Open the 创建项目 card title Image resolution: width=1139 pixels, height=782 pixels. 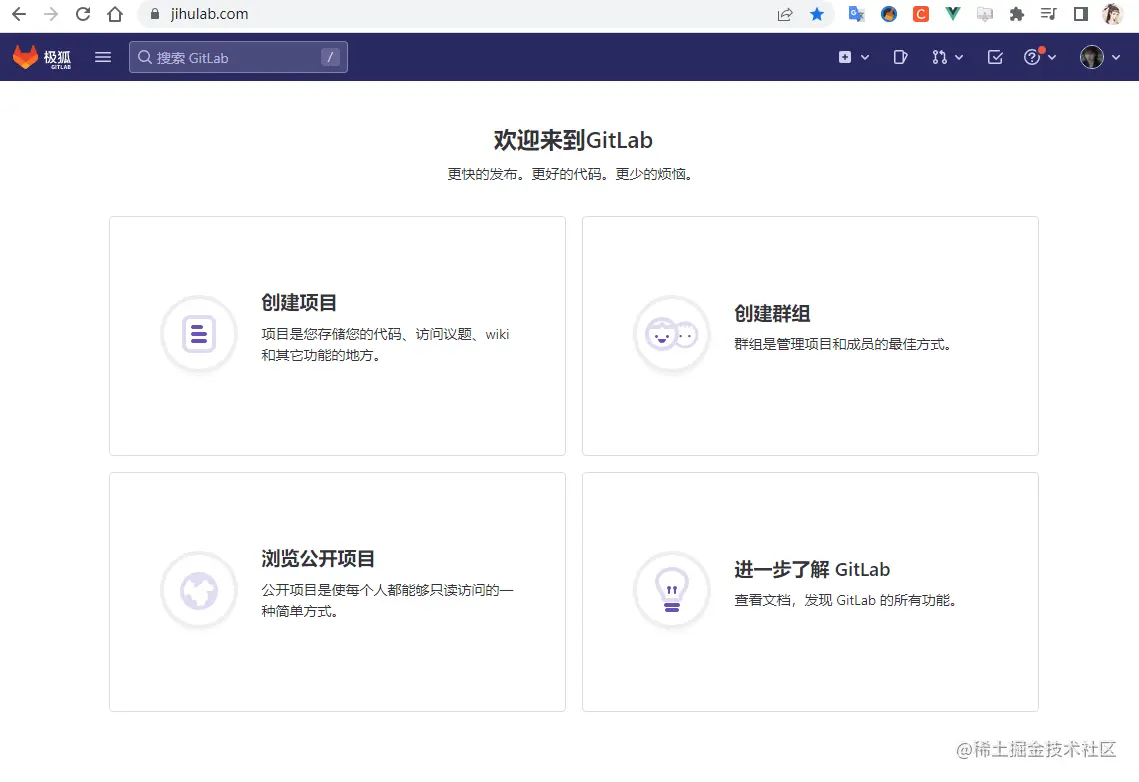299,303
